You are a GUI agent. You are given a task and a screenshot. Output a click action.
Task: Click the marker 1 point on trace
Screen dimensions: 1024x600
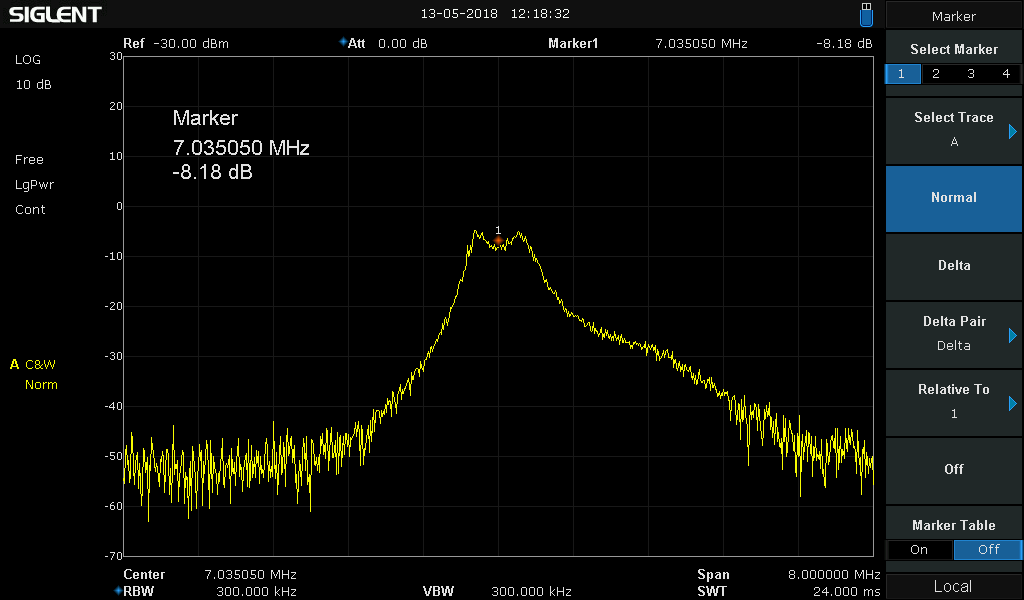[498, 241]
